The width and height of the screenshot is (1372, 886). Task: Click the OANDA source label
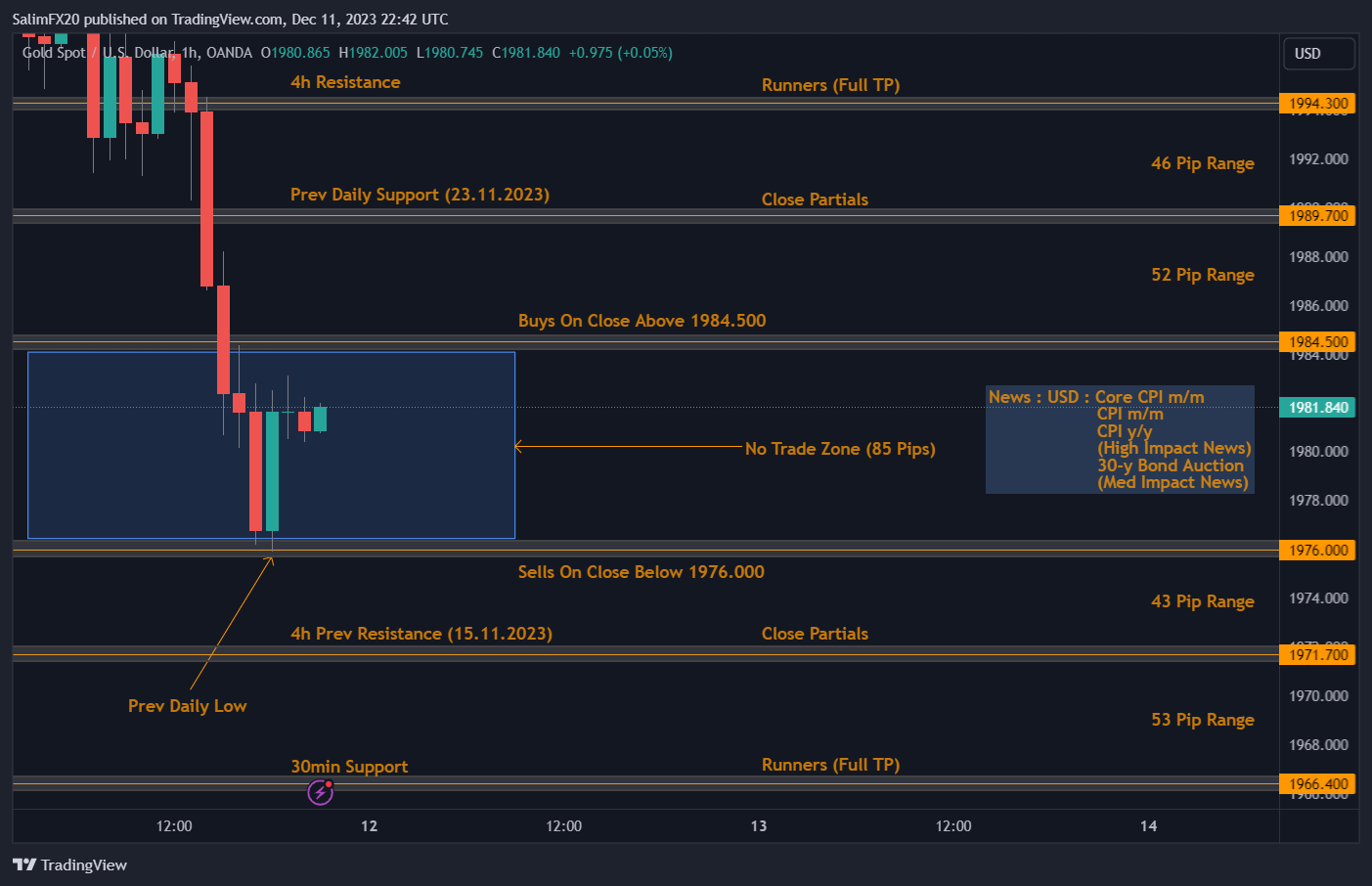229,53
